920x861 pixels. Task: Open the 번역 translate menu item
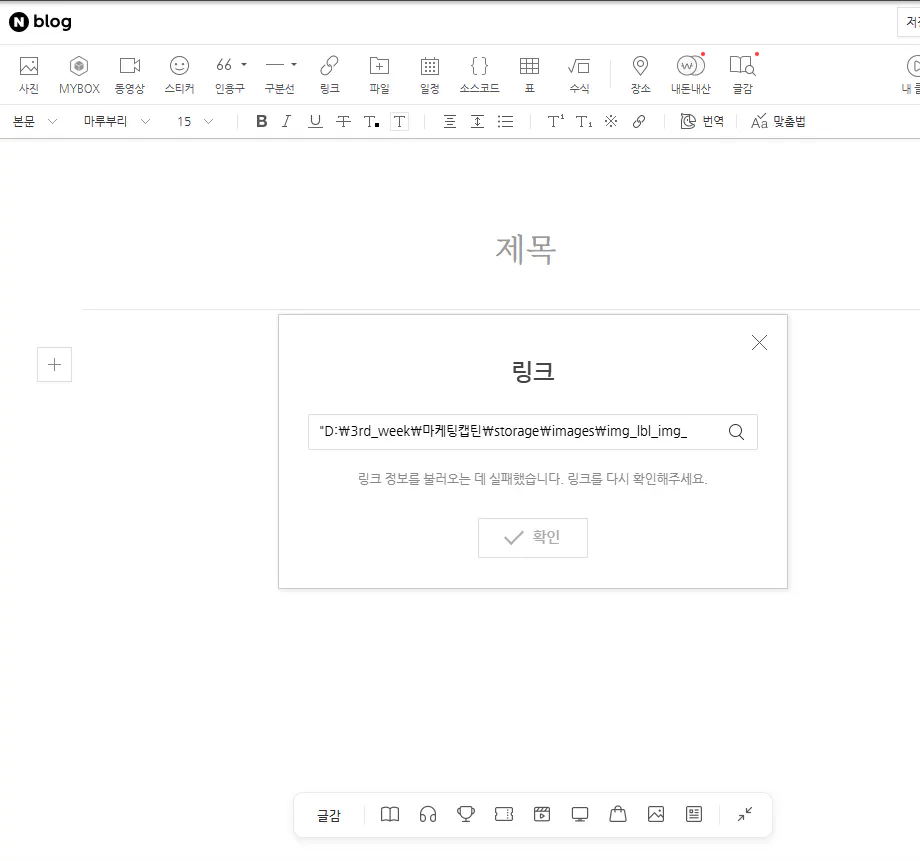pyautogui.click(x=701, y=122)
